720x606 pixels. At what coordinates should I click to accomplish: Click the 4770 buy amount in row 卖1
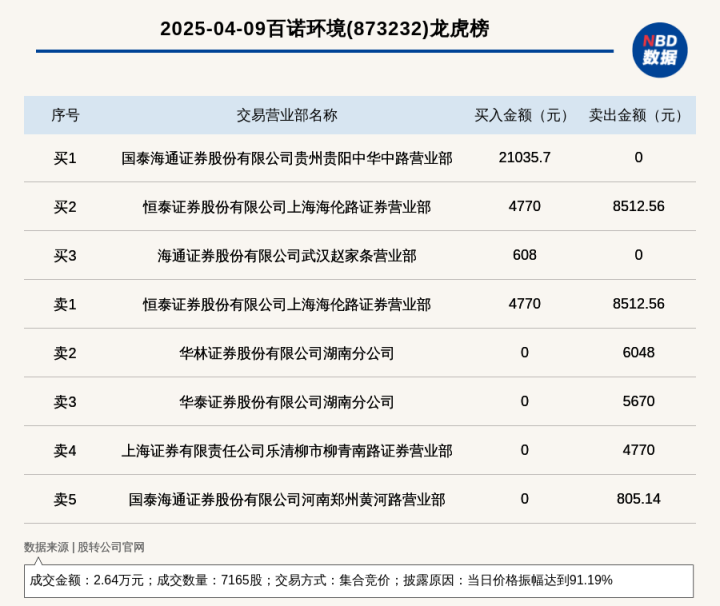(x=525, y=303)
